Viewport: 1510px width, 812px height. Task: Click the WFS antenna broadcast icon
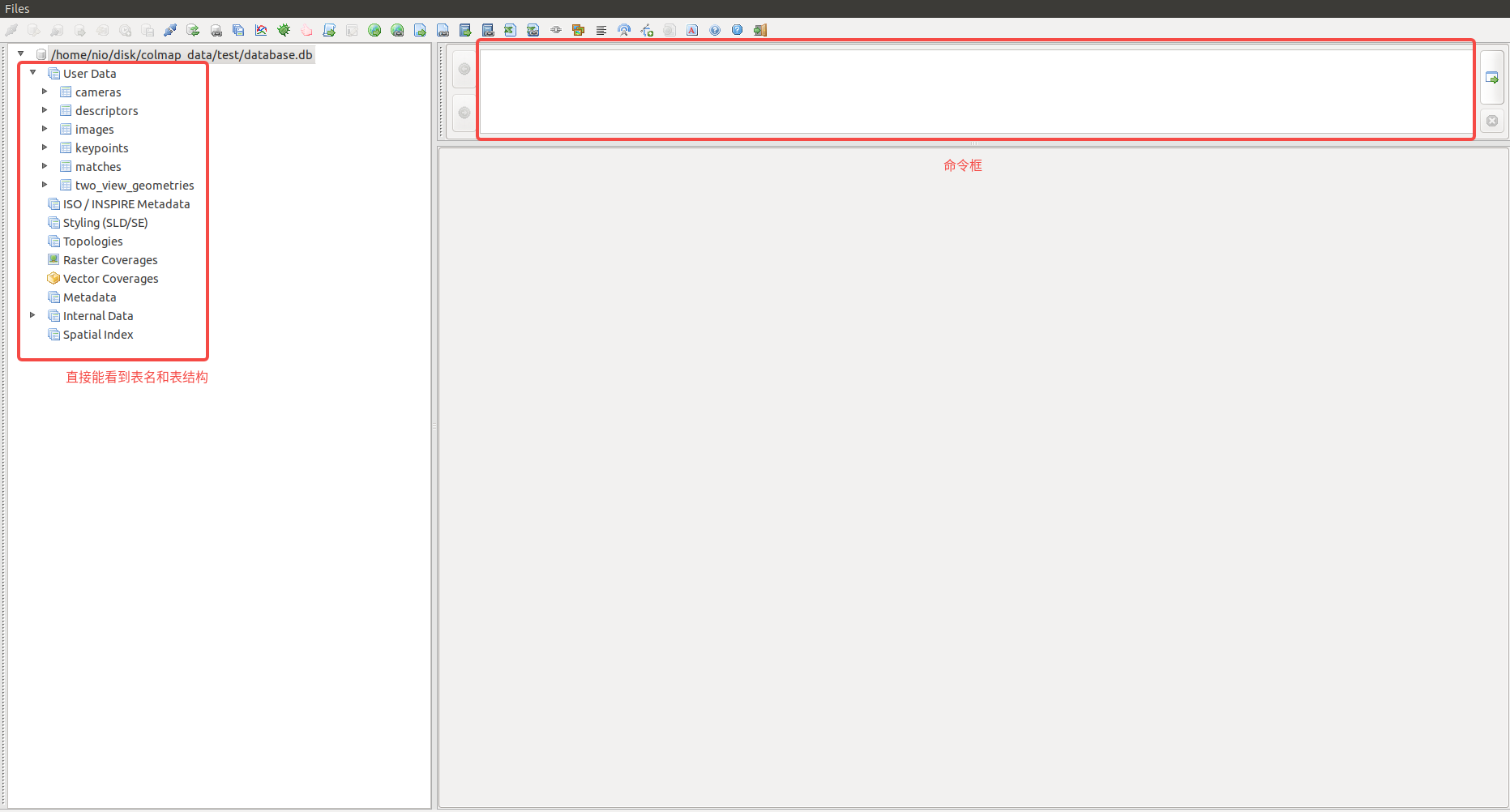624,30
